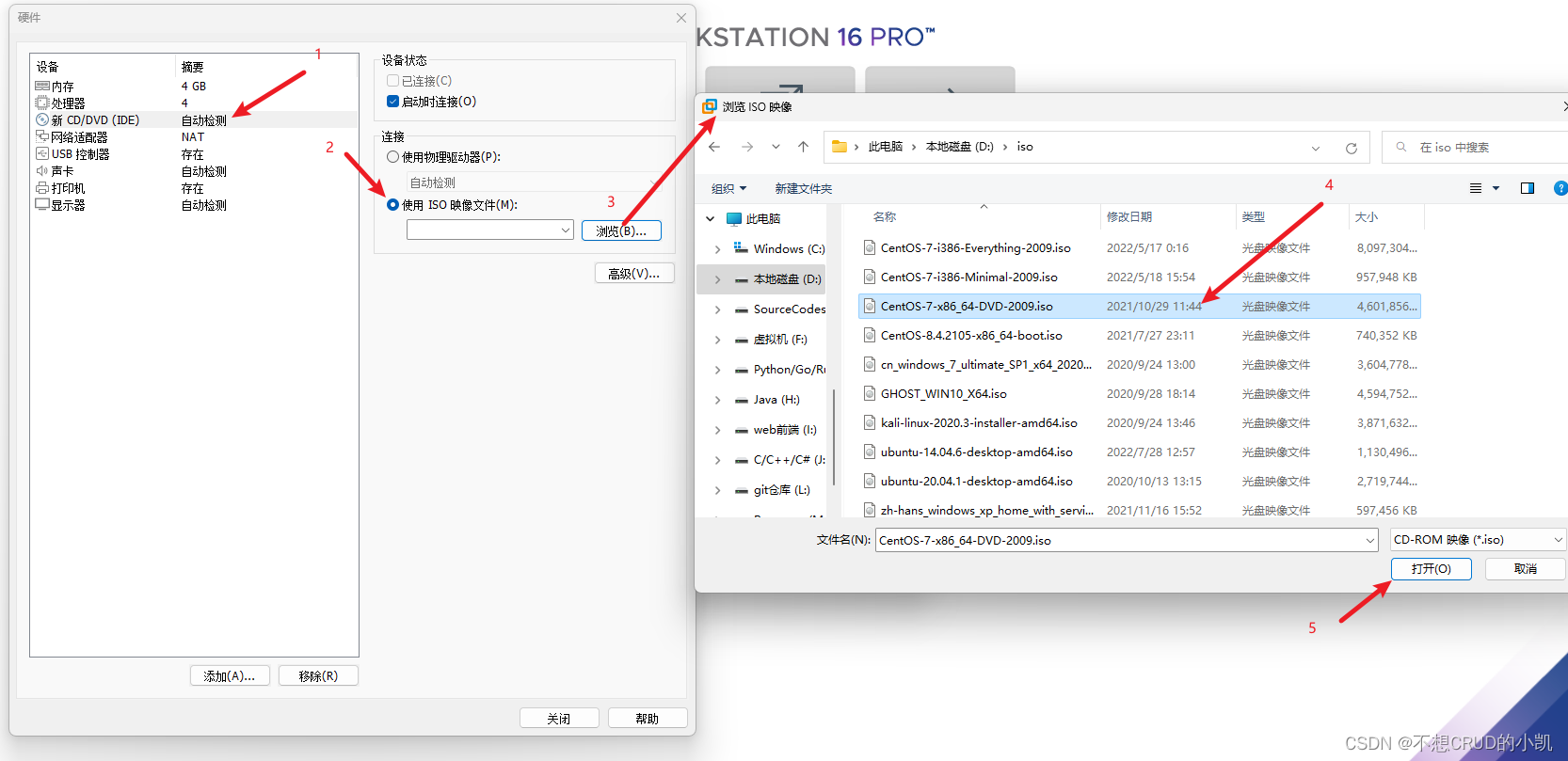This screenshot has width=1568, height=761.
Task: Expand the SourceCodes drive node
Action: [x=718, y=309]
